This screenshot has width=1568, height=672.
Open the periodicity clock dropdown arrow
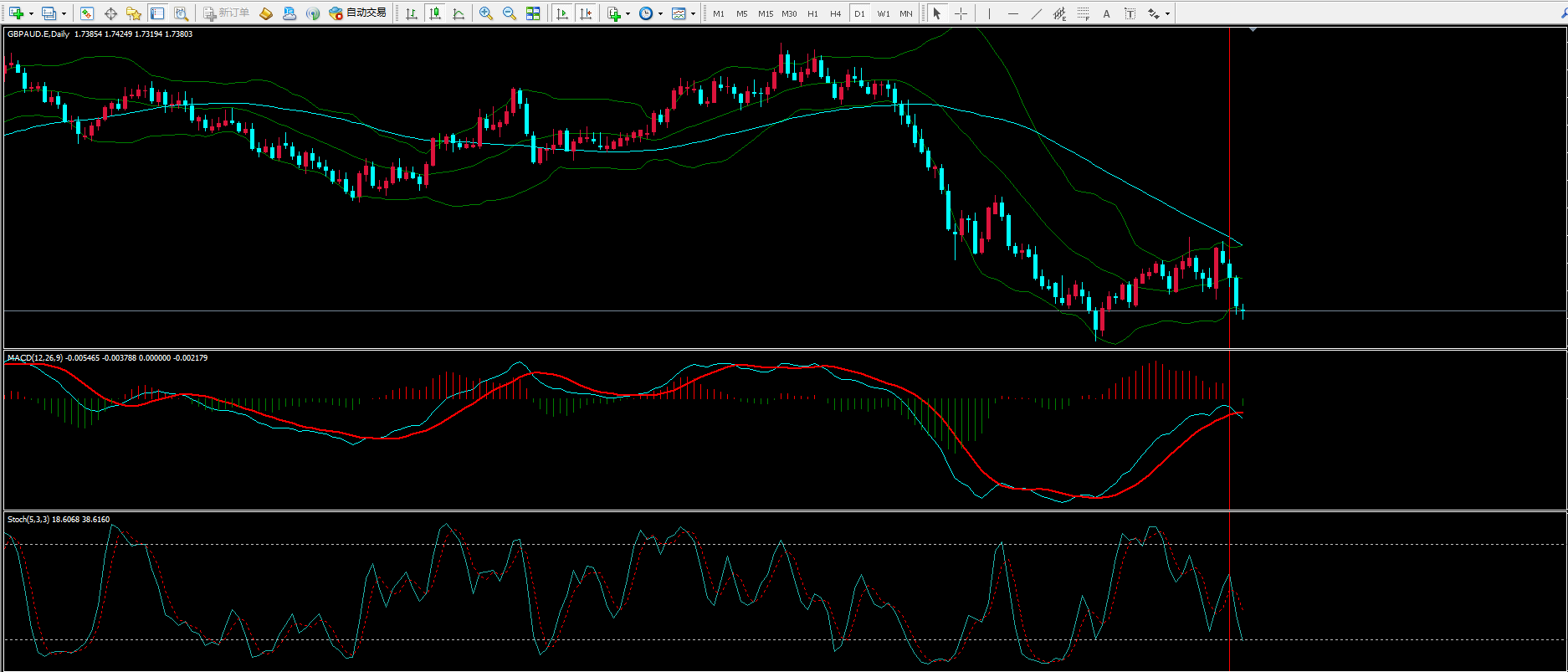tap(661, 13)
